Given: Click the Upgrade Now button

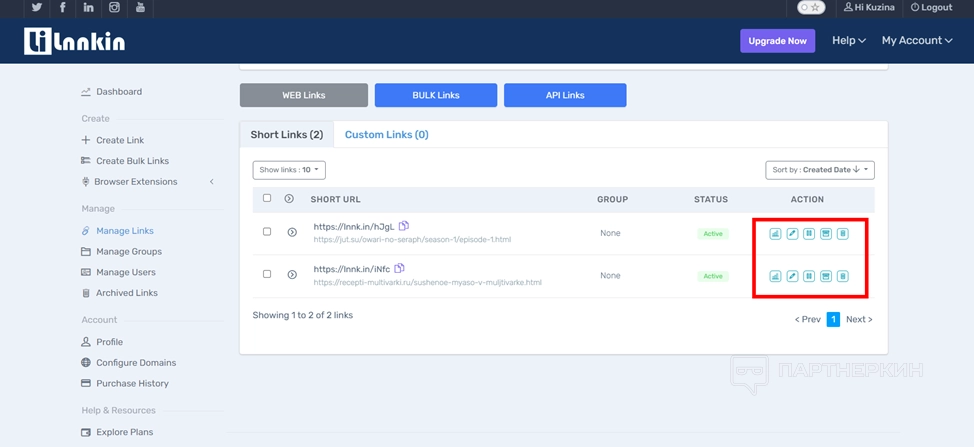Looking at the screenshot, I should [x=778, y=41].
